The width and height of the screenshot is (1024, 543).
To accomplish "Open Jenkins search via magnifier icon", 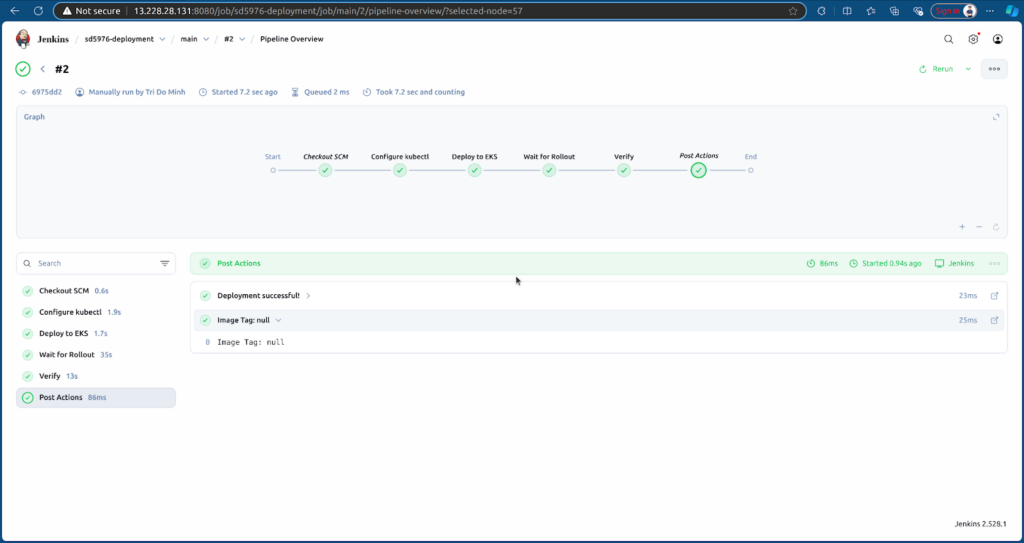I will 949,39.
